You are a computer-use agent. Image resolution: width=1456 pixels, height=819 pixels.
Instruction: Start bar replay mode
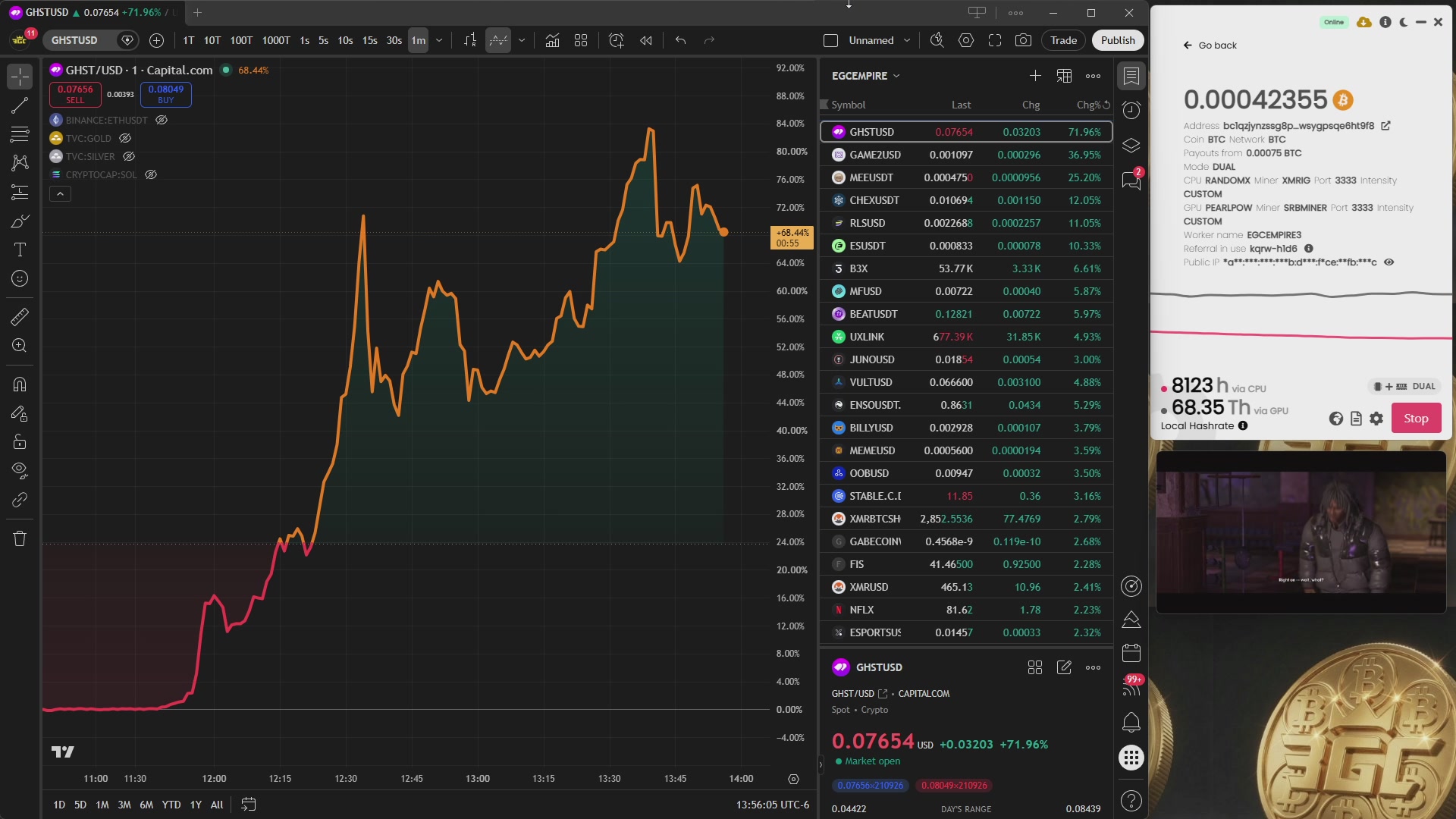[646, 40]
